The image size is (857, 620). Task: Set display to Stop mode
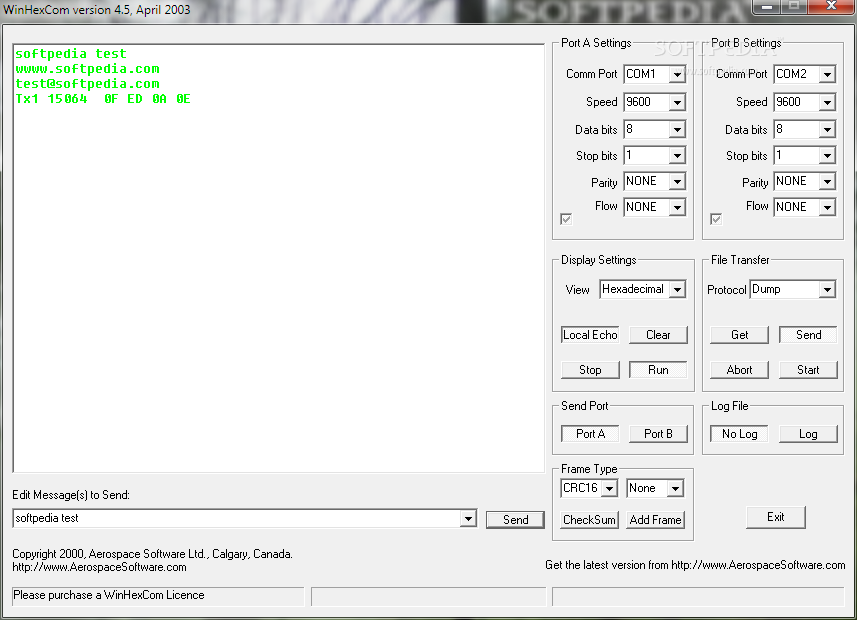[x=590, y=370]
